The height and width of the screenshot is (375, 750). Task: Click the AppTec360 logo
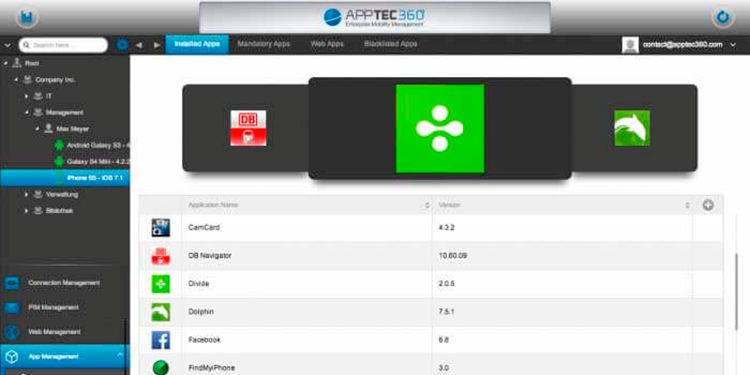(375, 17)
